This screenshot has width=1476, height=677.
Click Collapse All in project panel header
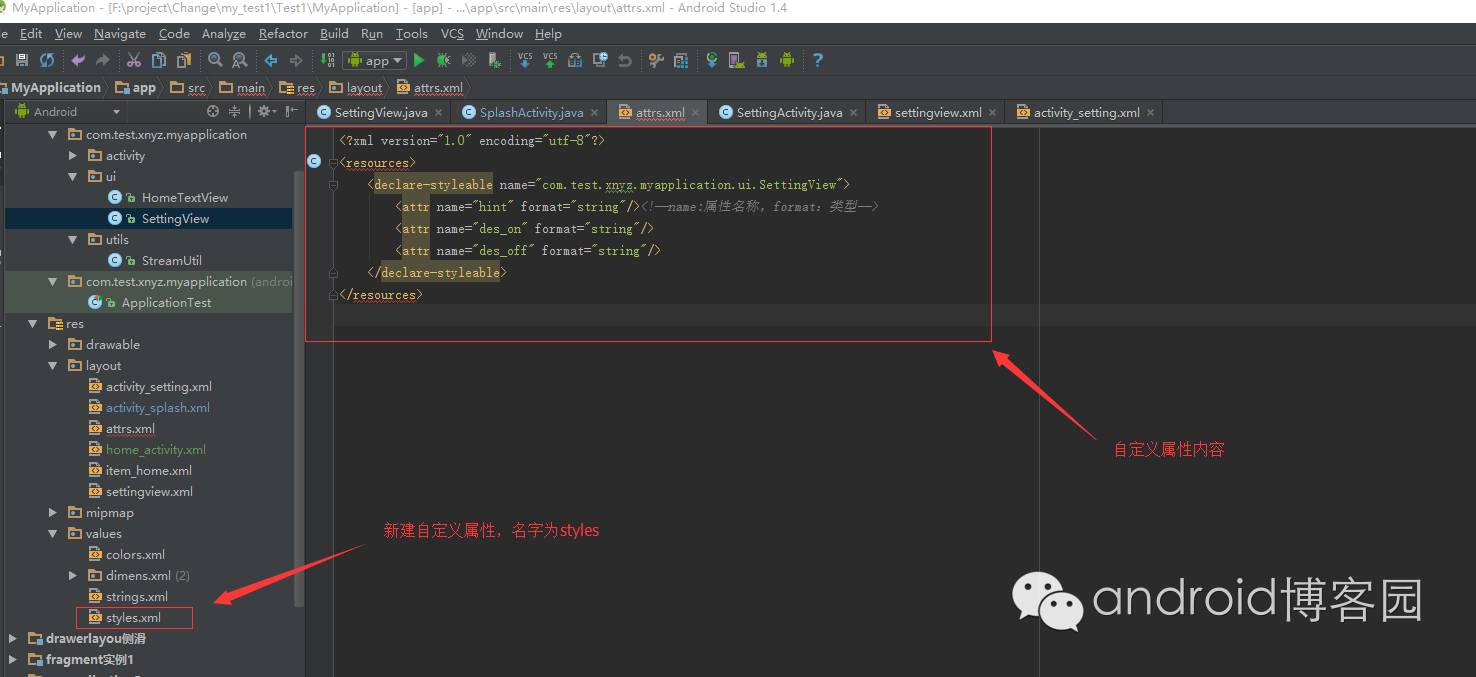(x=235, y=112)
